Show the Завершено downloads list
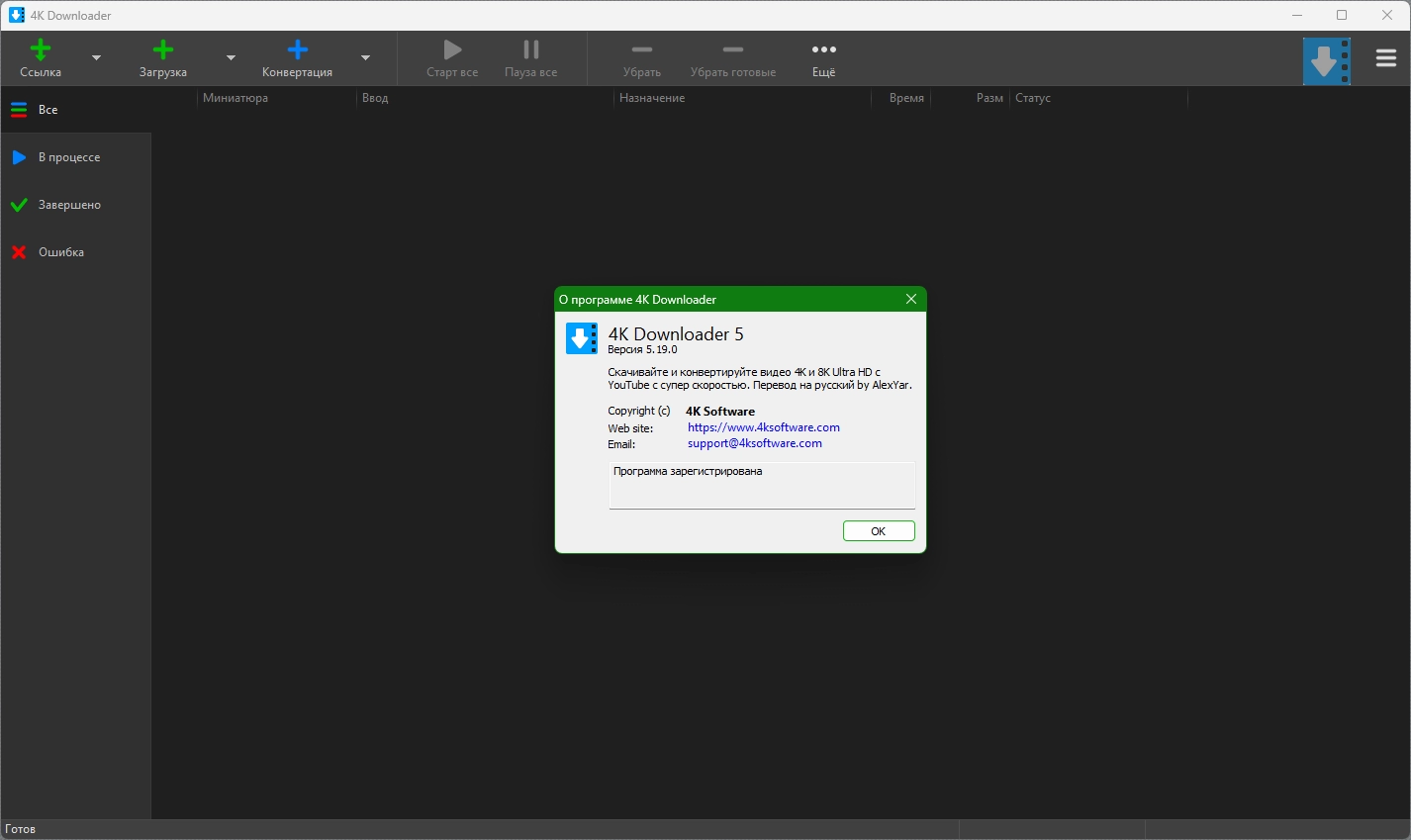Image resolution: width=1411 pixels, height=840 pixels. tap(69, 205)
